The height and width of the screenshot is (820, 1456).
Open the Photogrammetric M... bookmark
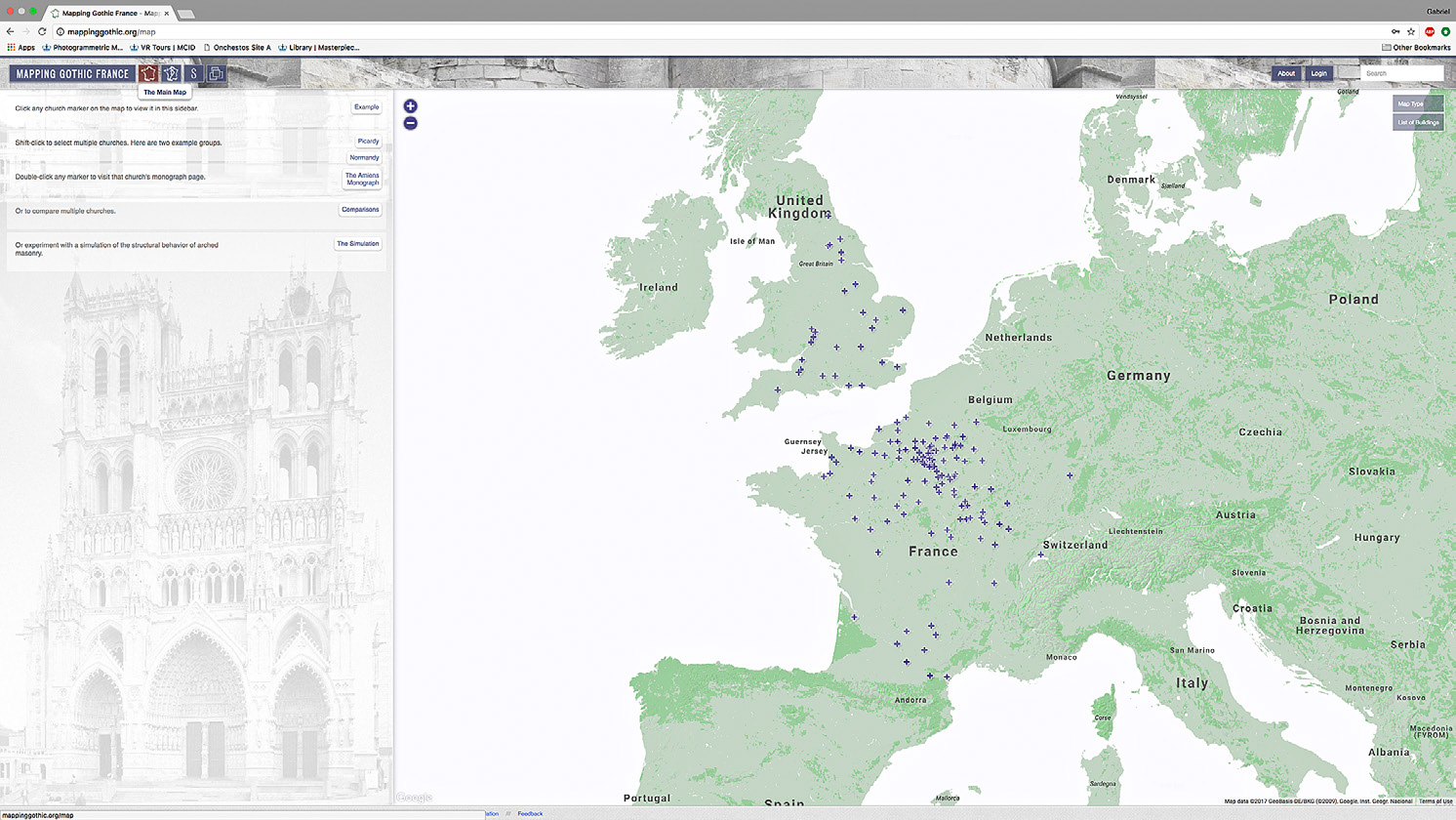82,47
